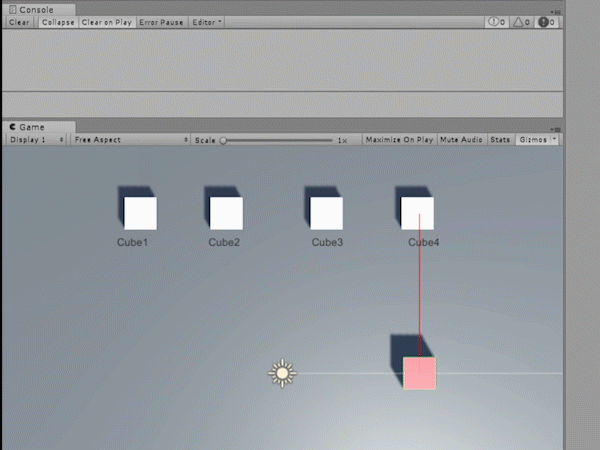
Task: Toggle Collapse in Console toolbar
Action: pyautogui.click(x=58, y=22)
